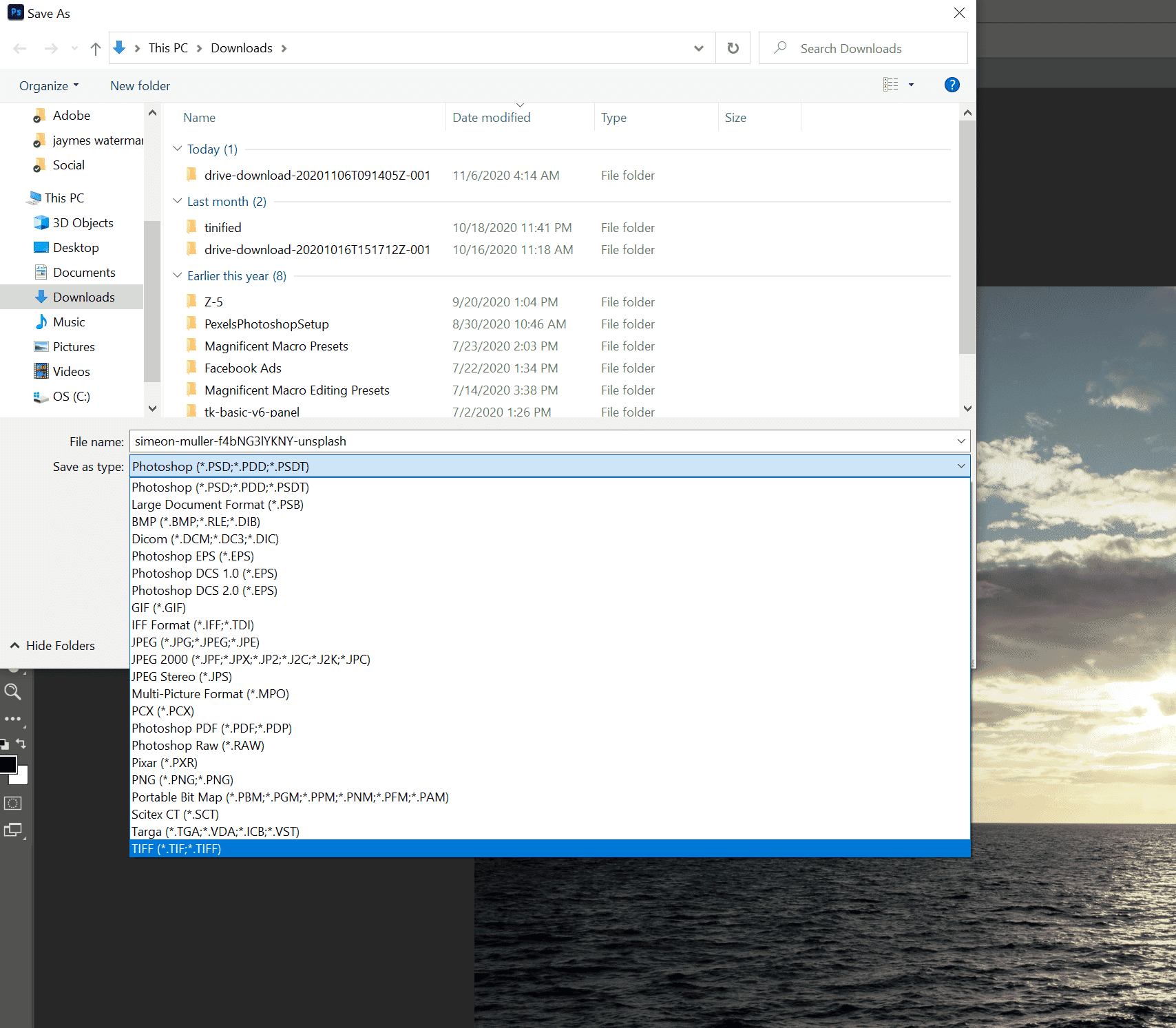Viewport: 1176px width, 1028px height.
Task: Select JPEG from the format list
Action: coord(195,642)
